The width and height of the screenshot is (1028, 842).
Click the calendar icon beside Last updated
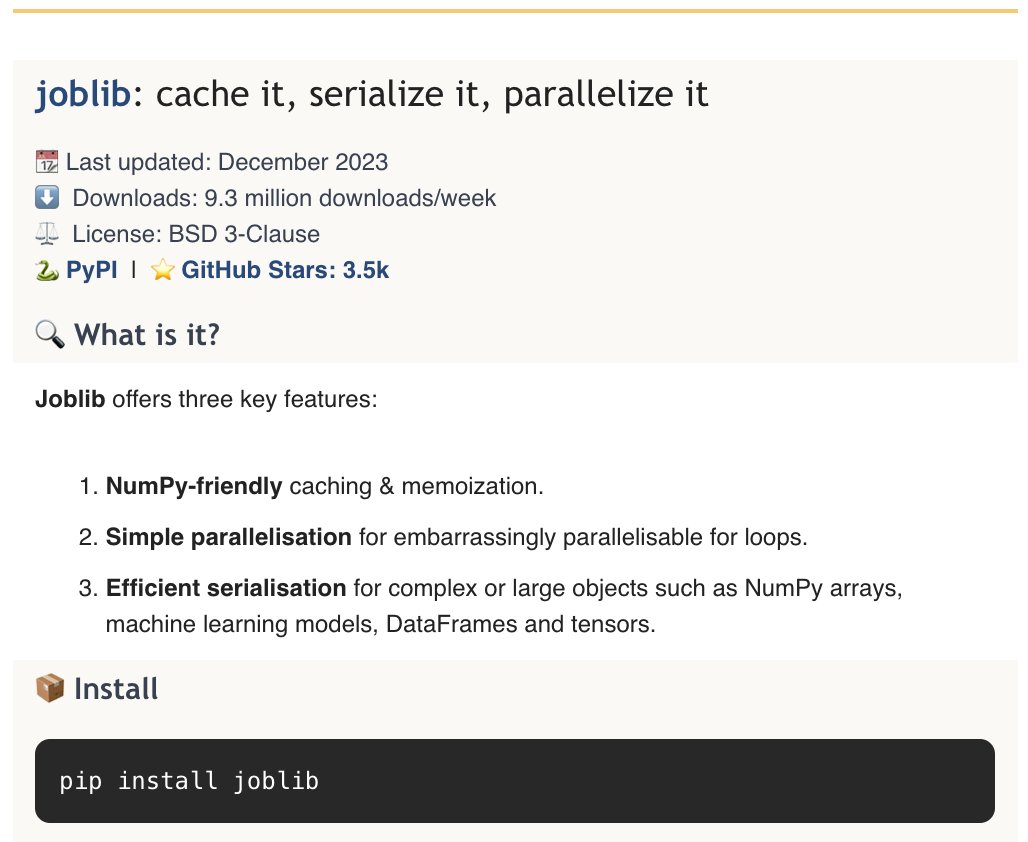point(47,162)
